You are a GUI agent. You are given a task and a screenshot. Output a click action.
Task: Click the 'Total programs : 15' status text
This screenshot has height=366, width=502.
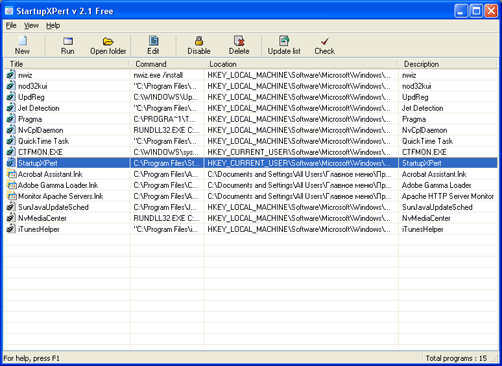tap(456, 358)
